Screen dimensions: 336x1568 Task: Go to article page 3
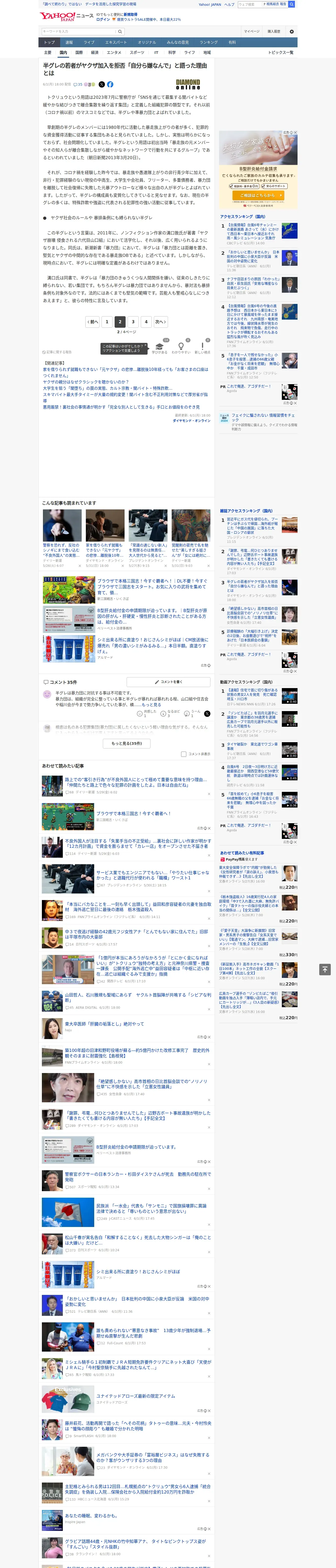tap(133, 322)
